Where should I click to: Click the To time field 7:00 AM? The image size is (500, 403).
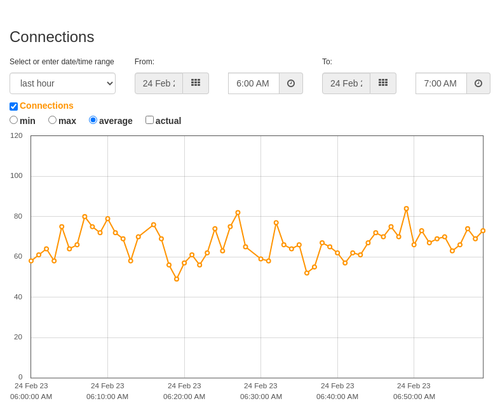pyautogui.click(x=441, y=83)
